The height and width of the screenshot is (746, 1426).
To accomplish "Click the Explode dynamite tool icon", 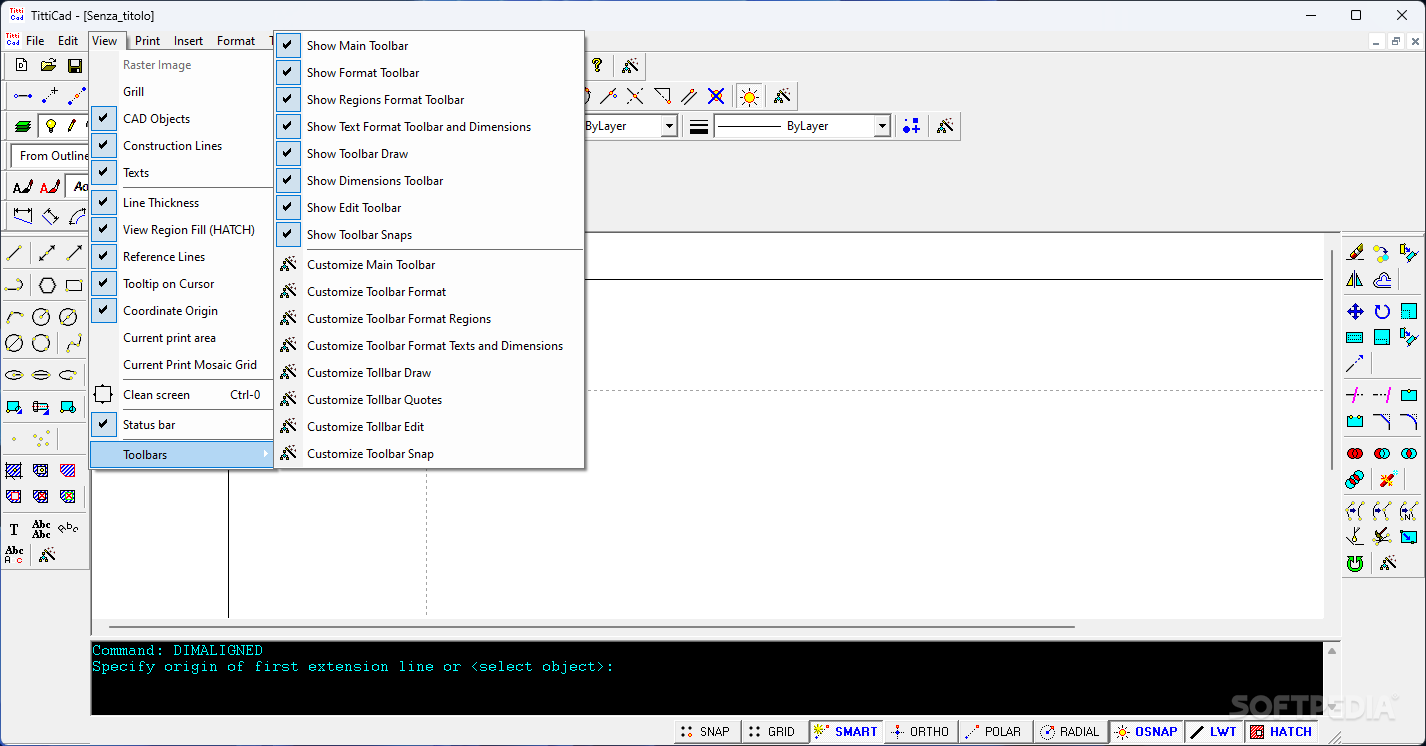I will tap(1387, 480).
